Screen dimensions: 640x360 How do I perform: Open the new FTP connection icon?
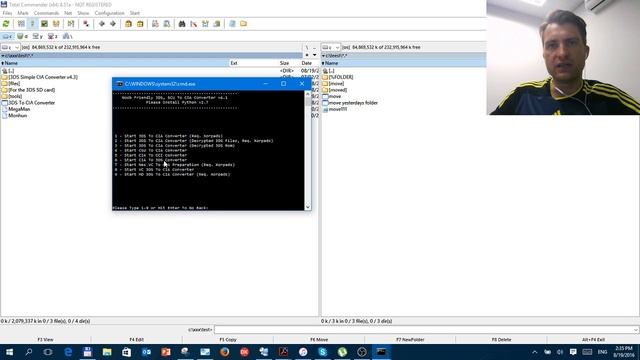[167, 24]
